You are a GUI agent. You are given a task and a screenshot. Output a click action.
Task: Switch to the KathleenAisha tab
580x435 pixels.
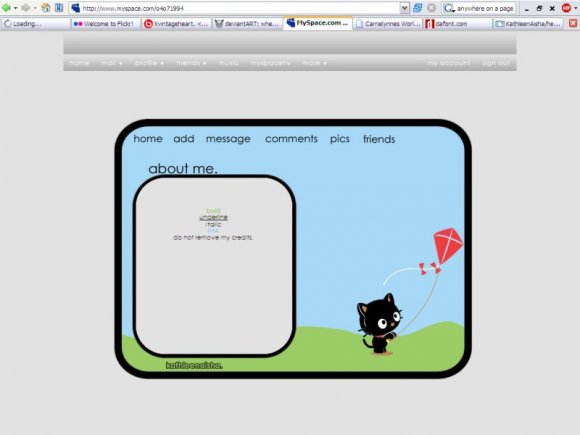529,24
